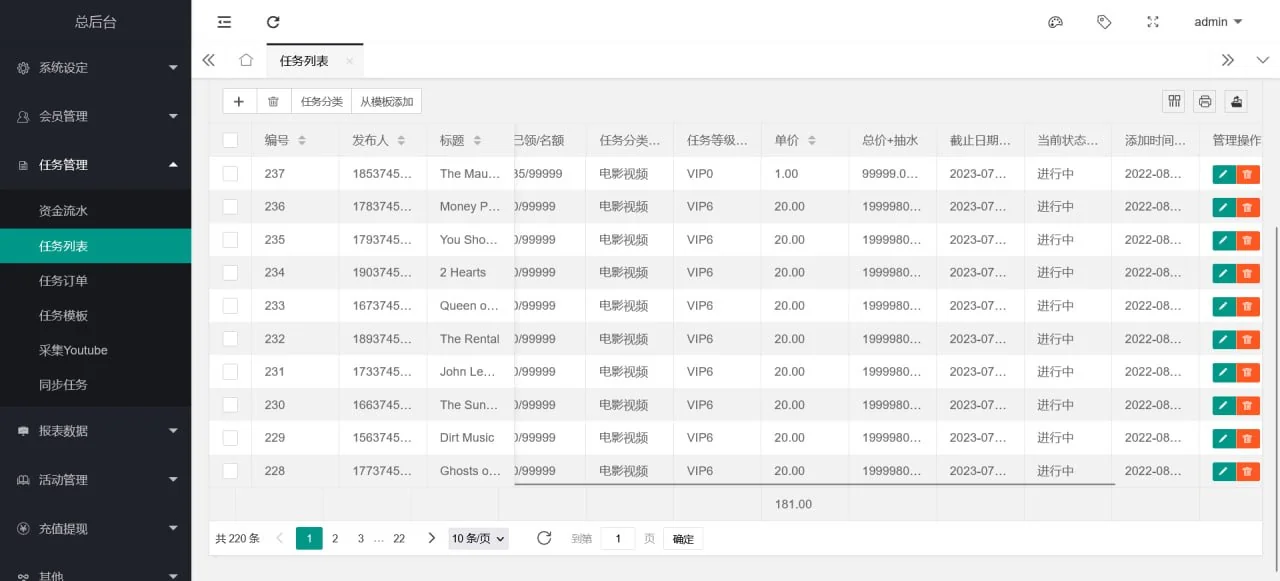Image resolution: width=1280 pixels, height=581 pixels.
Task: Click the print icon above the table
Action: [1205, 101]
